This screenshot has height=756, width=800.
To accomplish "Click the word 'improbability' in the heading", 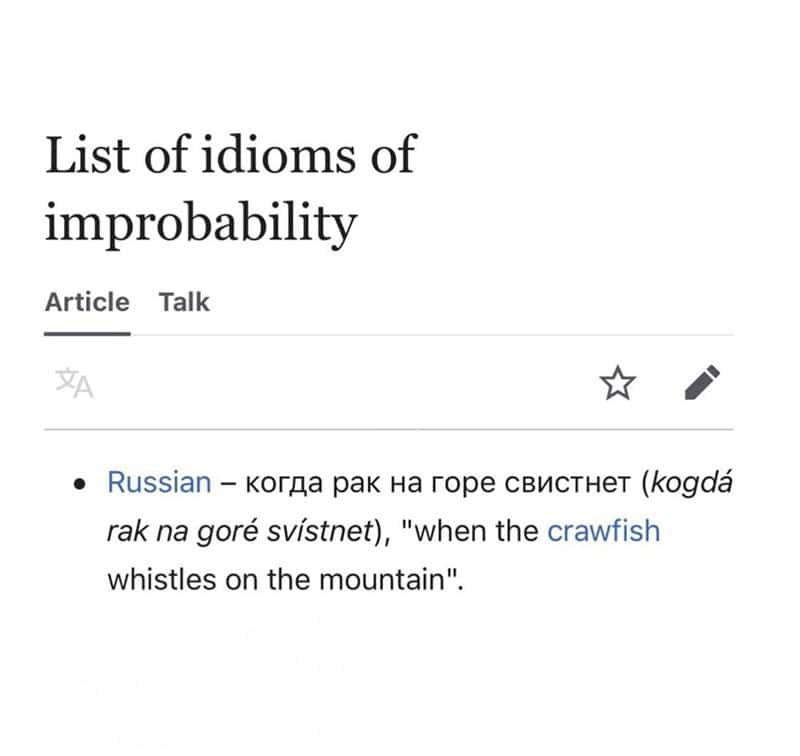I will point(201,223).
